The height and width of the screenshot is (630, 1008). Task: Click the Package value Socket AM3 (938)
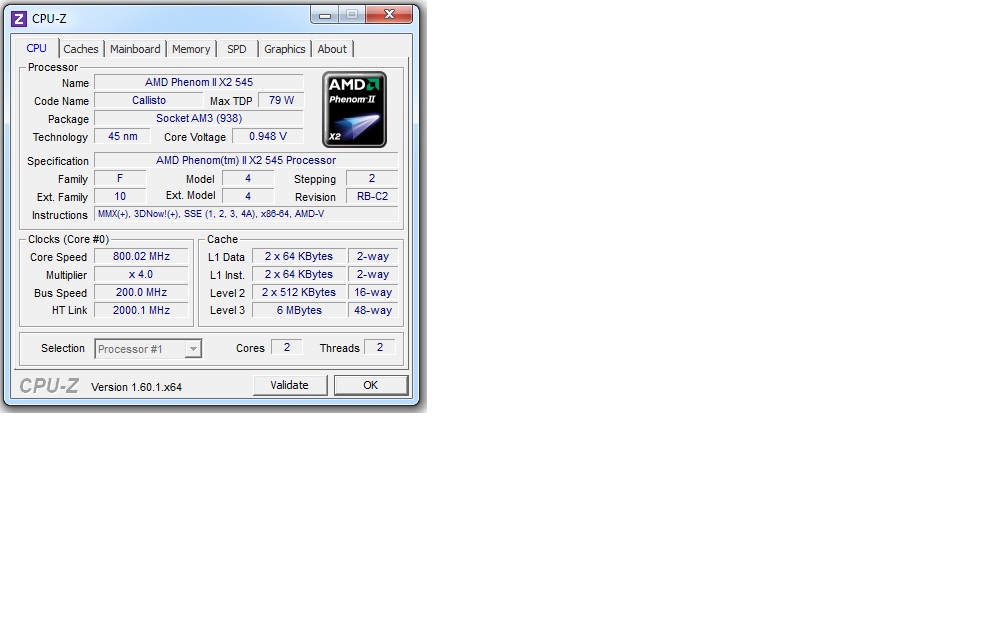199,118
